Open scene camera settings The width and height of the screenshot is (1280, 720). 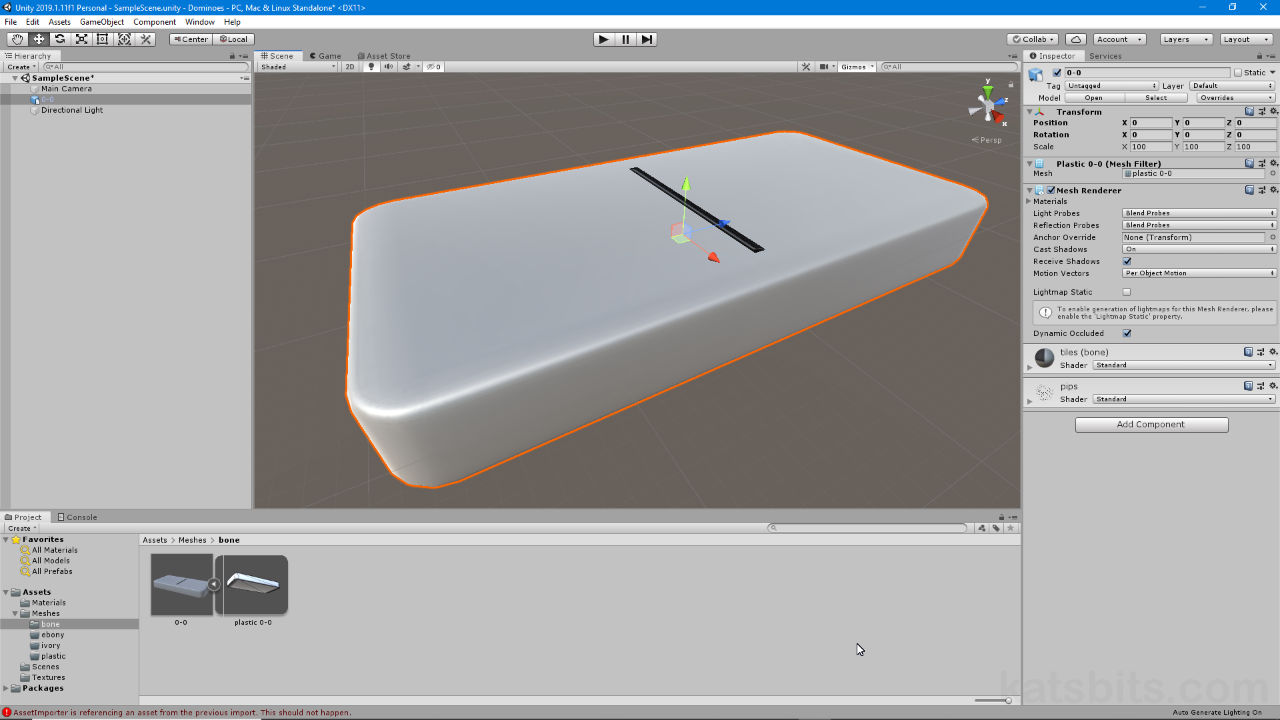827,67
